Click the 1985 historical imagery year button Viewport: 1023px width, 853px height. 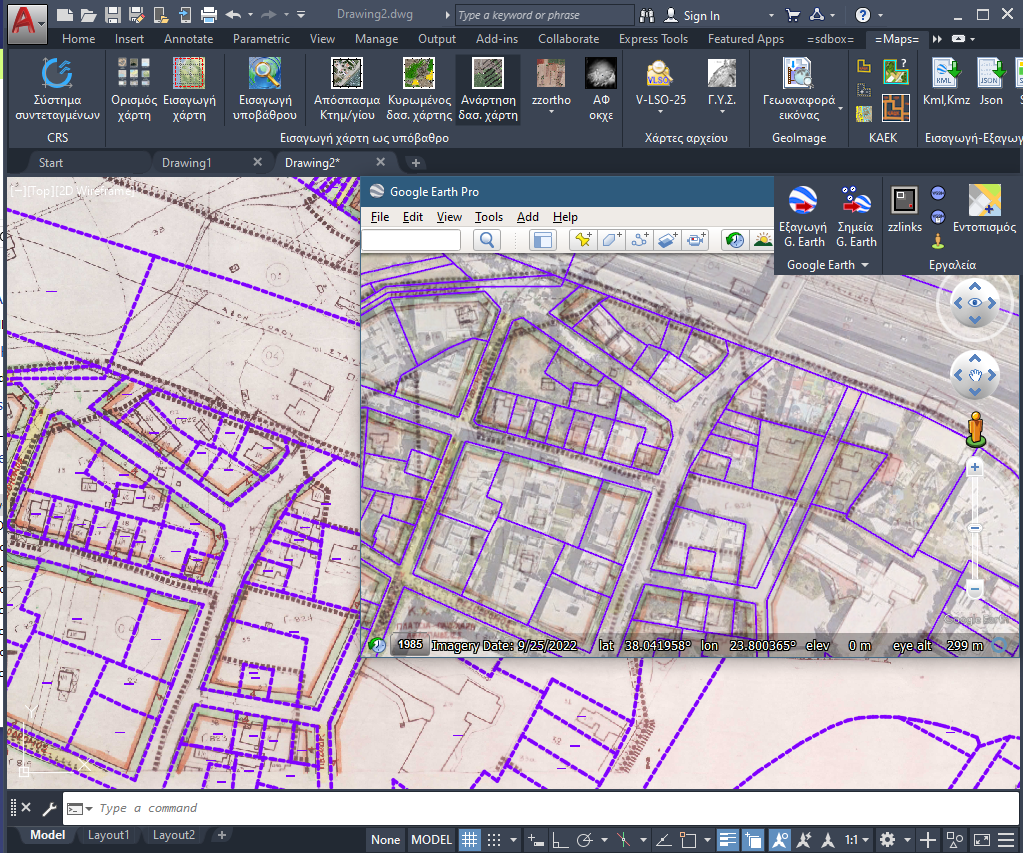click(410, 645)
